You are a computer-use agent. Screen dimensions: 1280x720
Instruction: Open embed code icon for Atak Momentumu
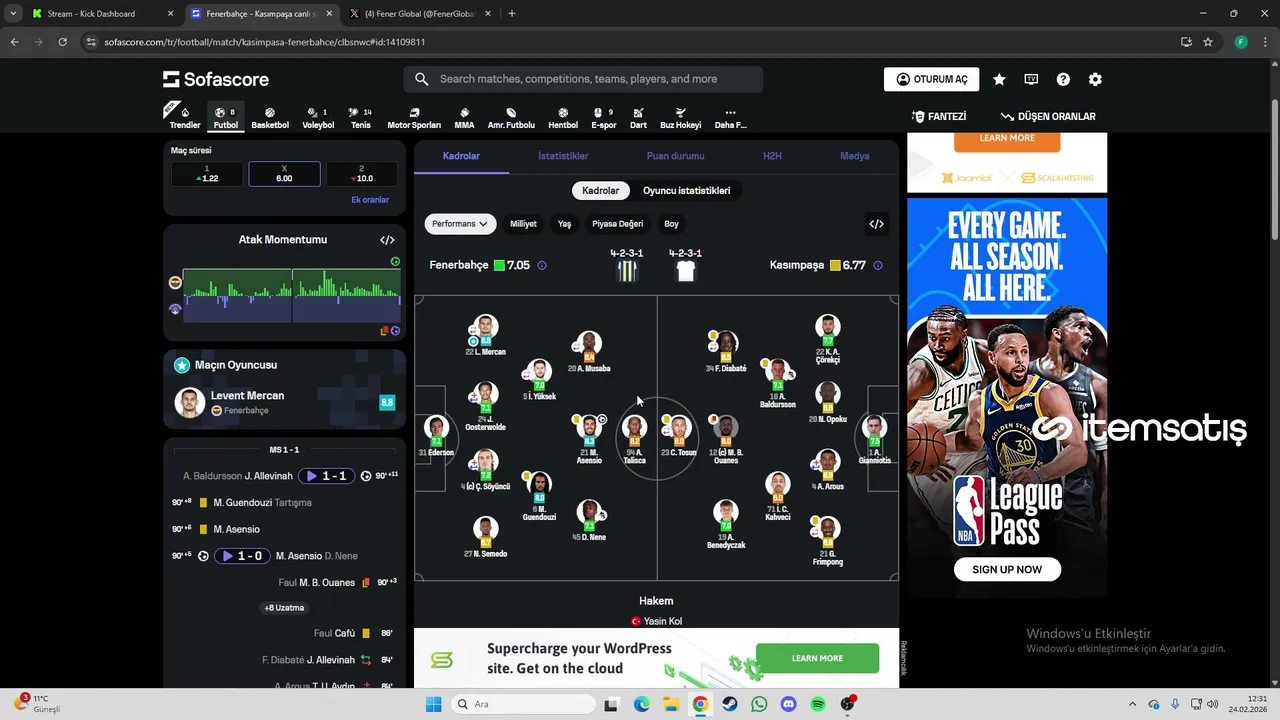(387, 240)
